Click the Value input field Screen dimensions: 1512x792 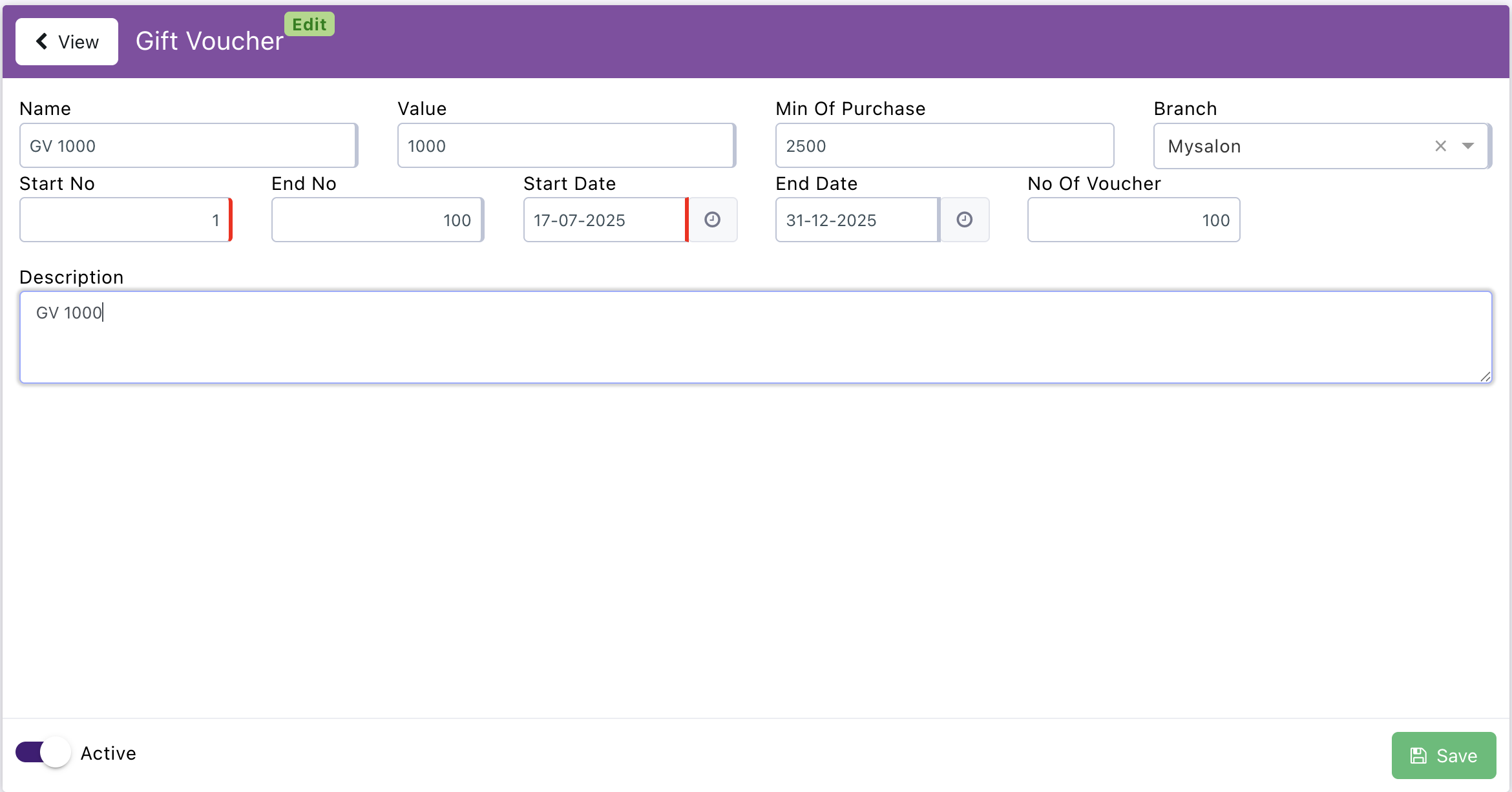pos(565,146)
